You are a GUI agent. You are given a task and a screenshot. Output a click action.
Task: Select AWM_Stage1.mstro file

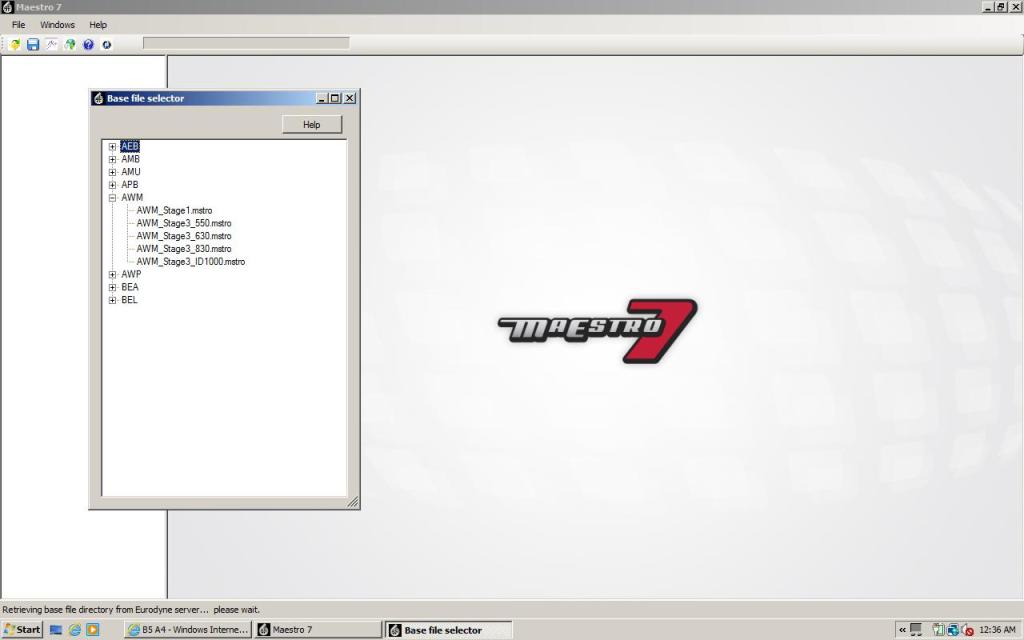pyautogui.click(x=174, y=210)
